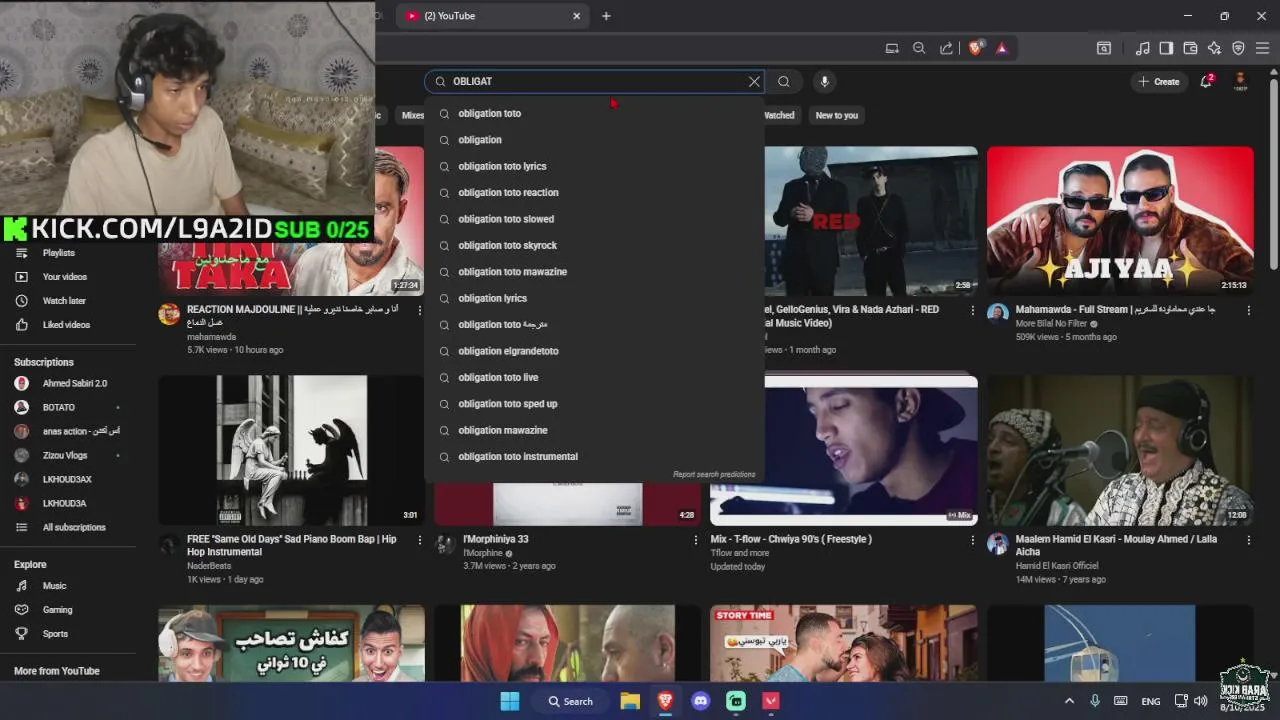Open the tab search icon in toolbar
1280x720 pixels.
coord(1104,48)
